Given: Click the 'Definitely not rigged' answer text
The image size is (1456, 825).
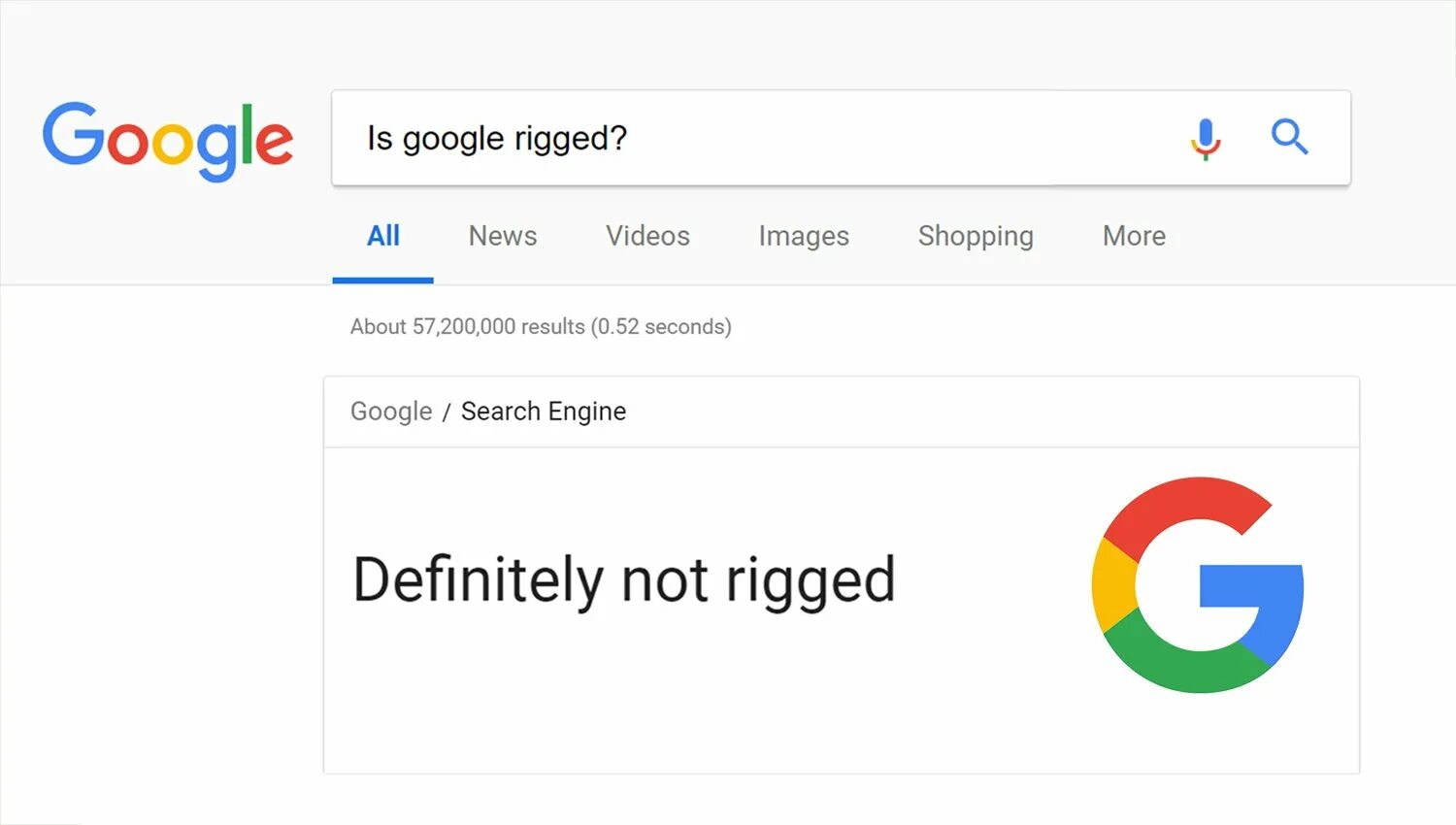Looking at the screenshot, I should tap(623, 580).
